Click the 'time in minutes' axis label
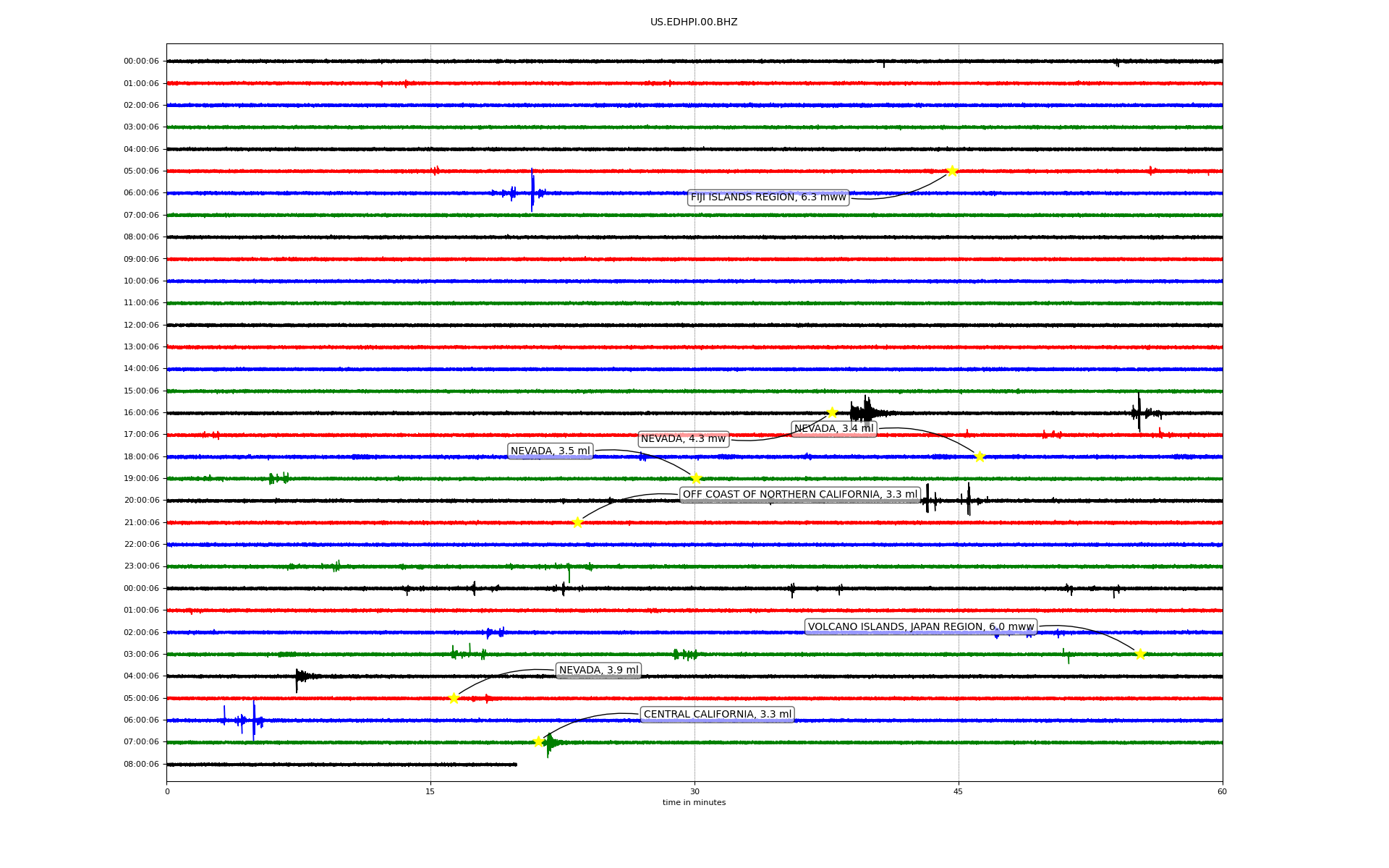 click(x=694, y=802)
